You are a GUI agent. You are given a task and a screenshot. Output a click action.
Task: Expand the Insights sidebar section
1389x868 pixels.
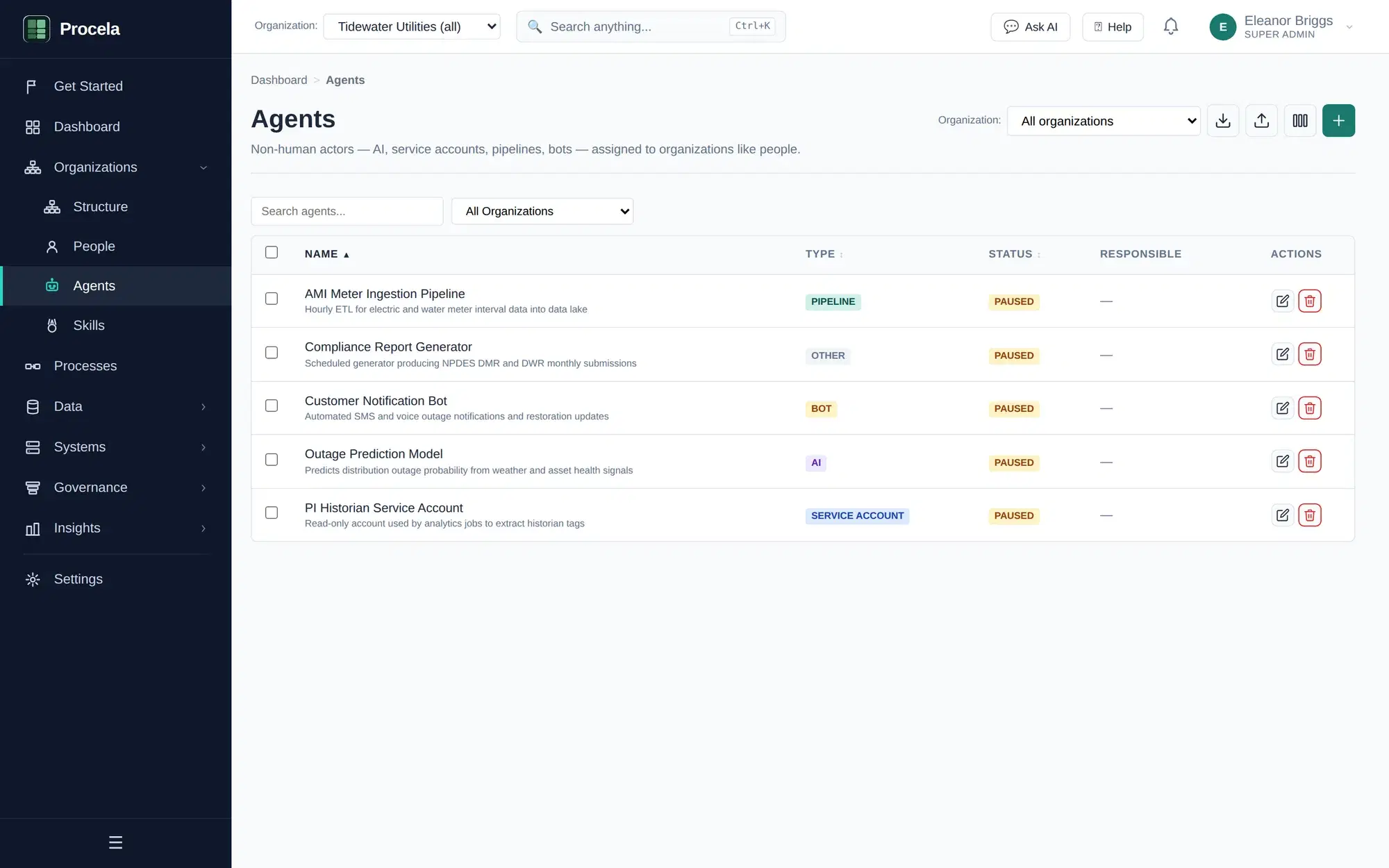[x=203, y=528]
